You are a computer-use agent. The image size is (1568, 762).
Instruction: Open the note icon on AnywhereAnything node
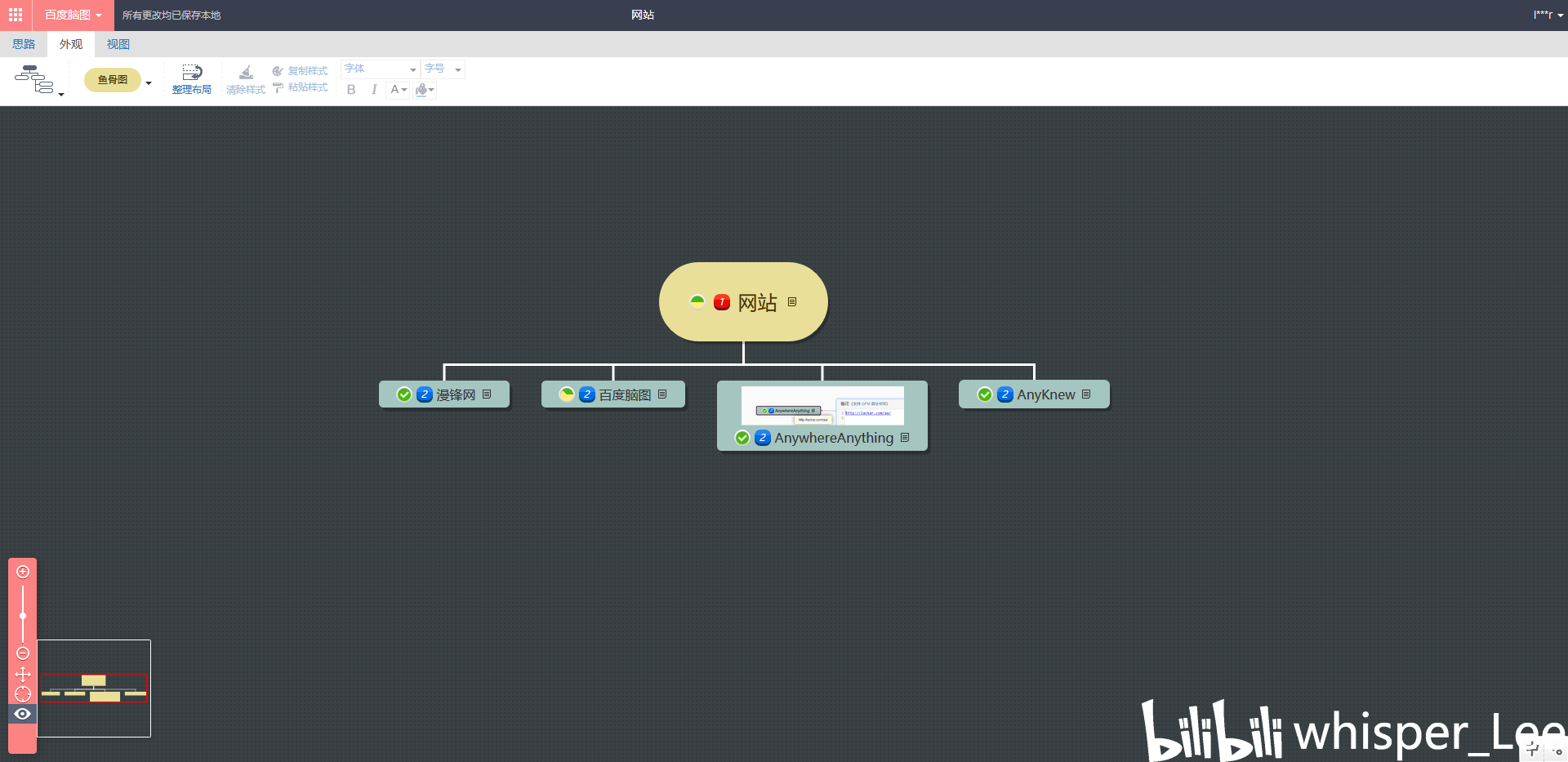pyautogui.click(x=905, y=438)
